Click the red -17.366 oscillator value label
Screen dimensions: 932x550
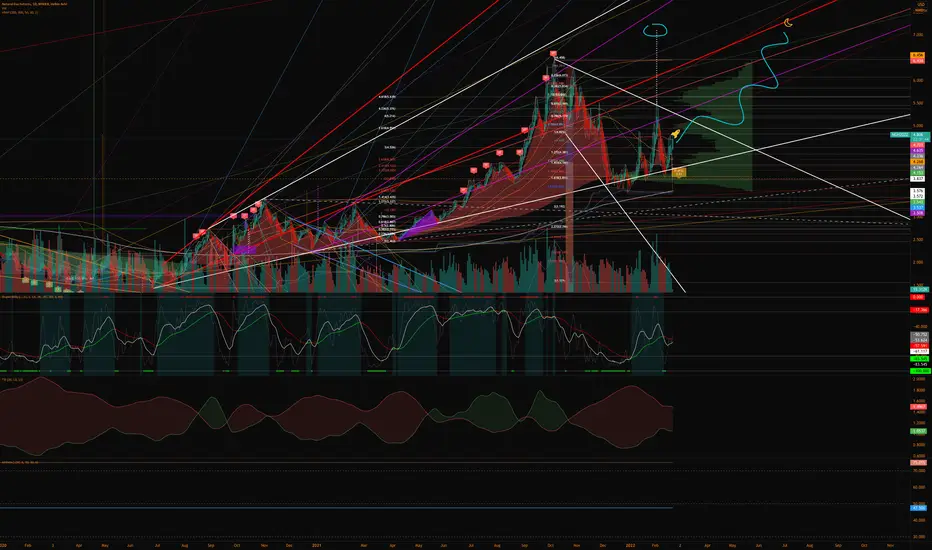point(918,310)
